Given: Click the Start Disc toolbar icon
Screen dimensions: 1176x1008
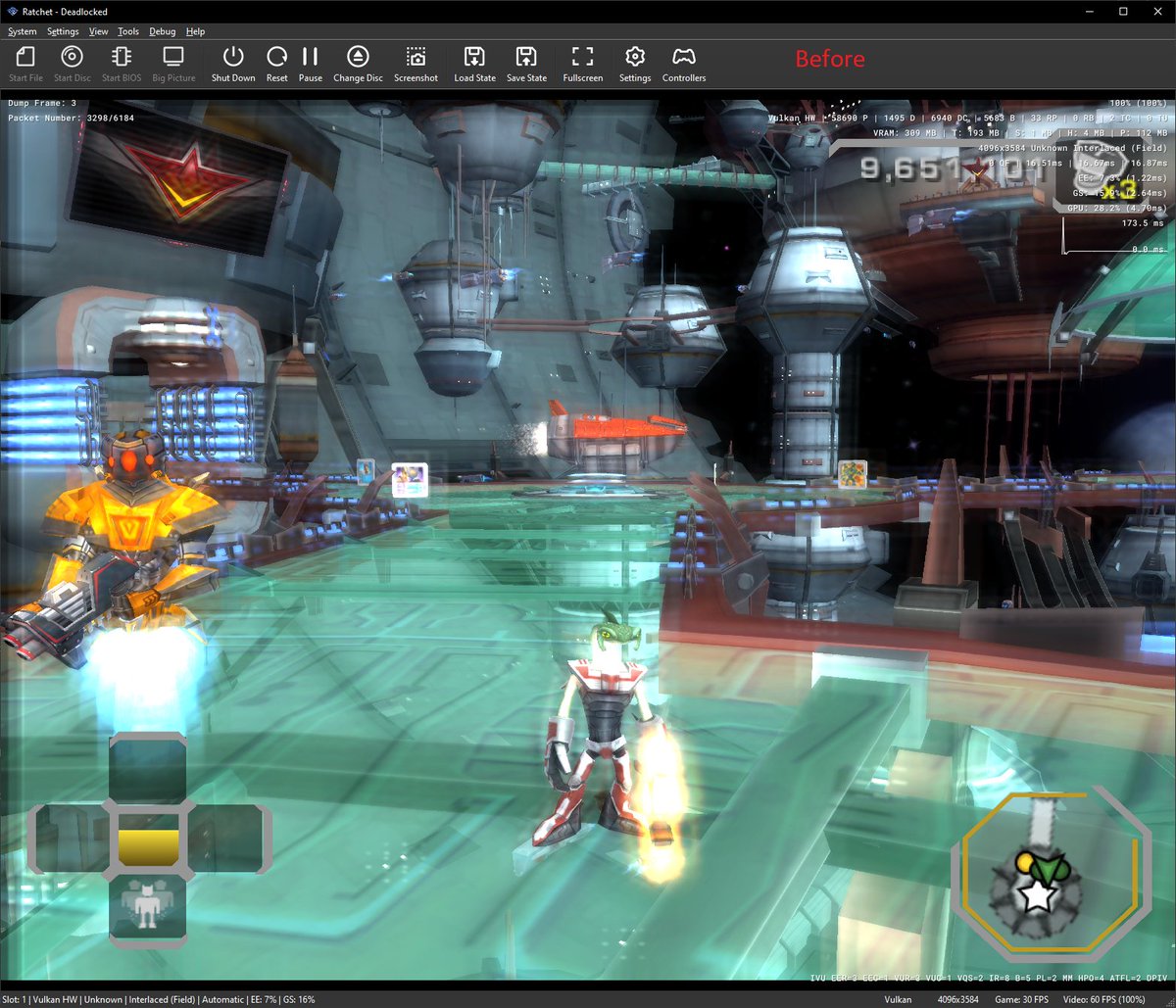Looking at the screenshot, I should [73, 65].
